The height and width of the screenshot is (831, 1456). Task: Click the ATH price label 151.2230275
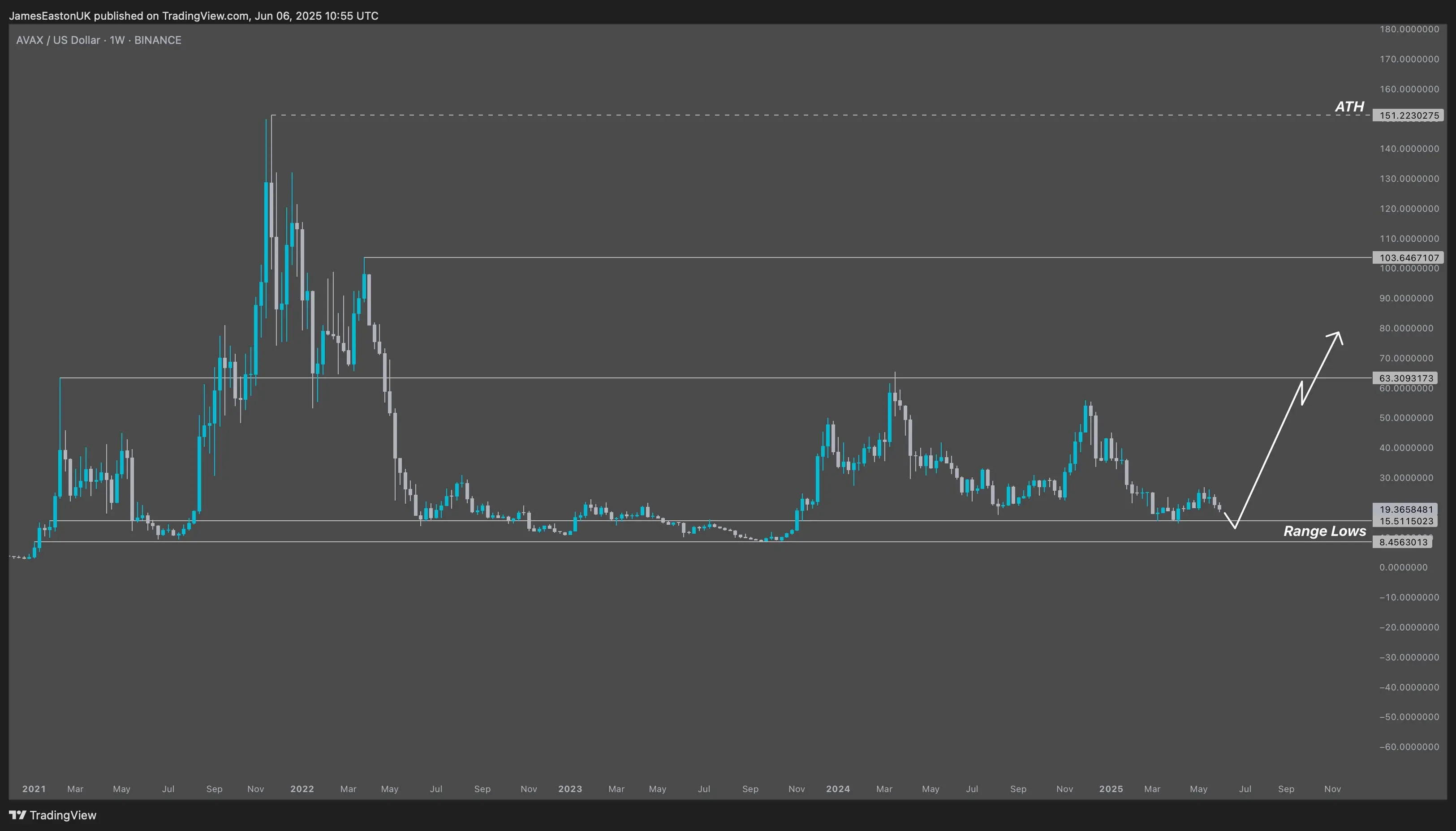click(x=1408, y=115)
